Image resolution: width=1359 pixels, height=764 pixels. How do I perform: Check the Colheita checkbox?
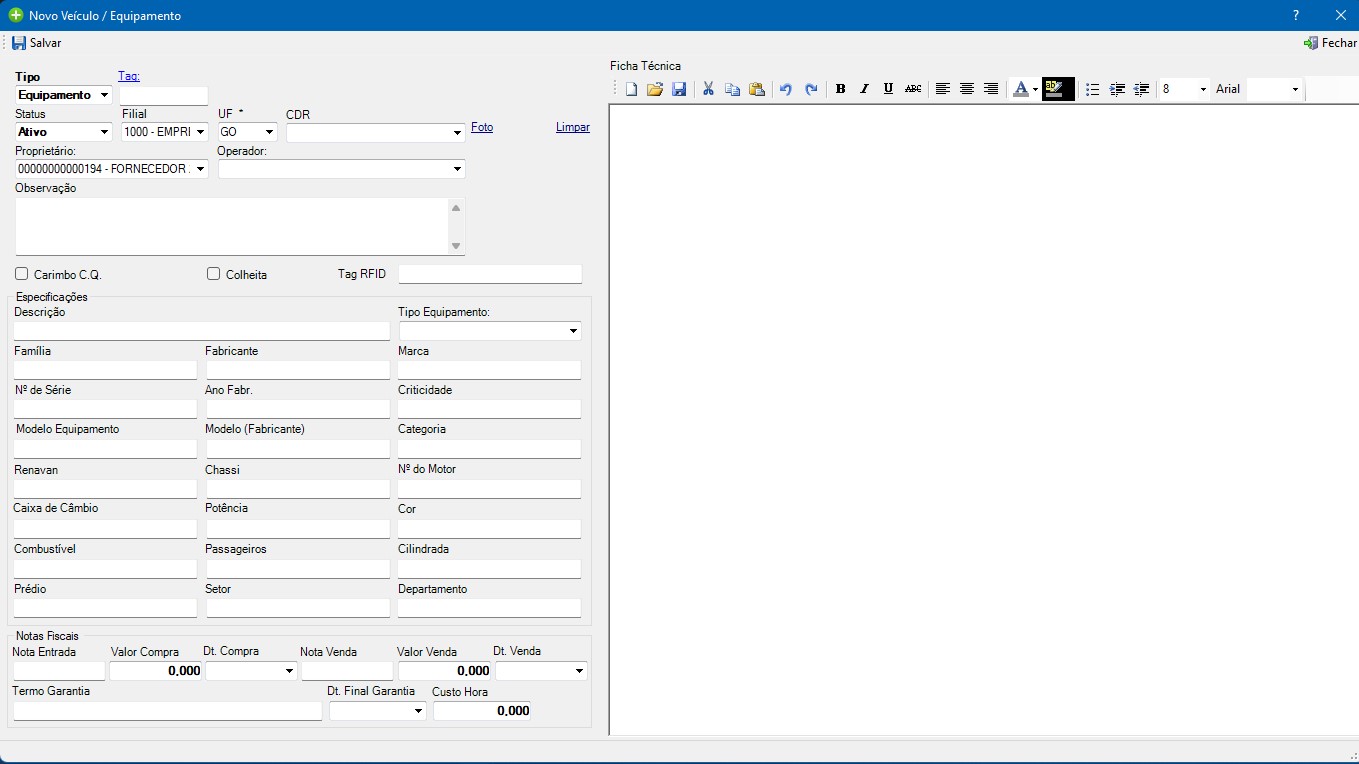coord(213,274)
